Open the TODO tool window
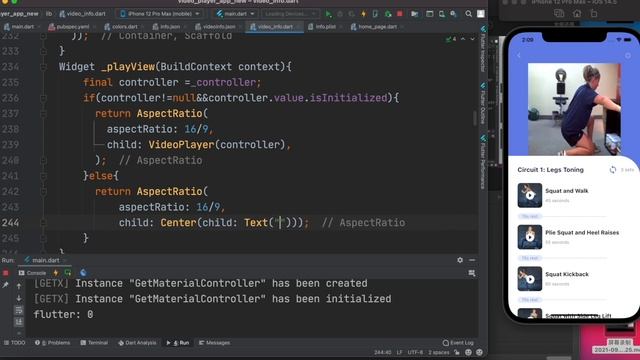The width and height of the screenshot is (640, 360). pyautogui.click(x=15, y=343)
